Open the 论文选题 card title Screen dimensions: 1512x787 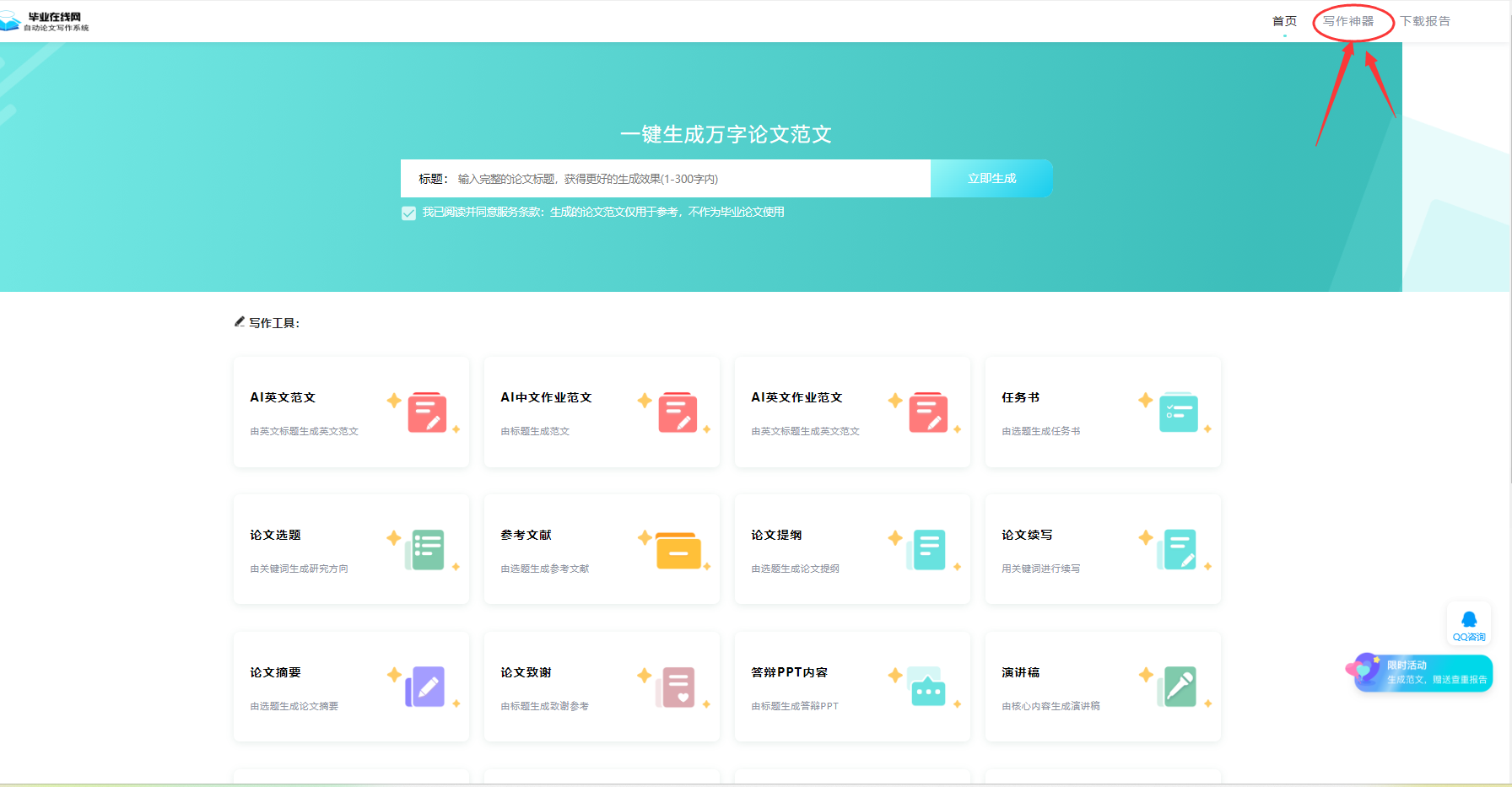click(275, 535)
